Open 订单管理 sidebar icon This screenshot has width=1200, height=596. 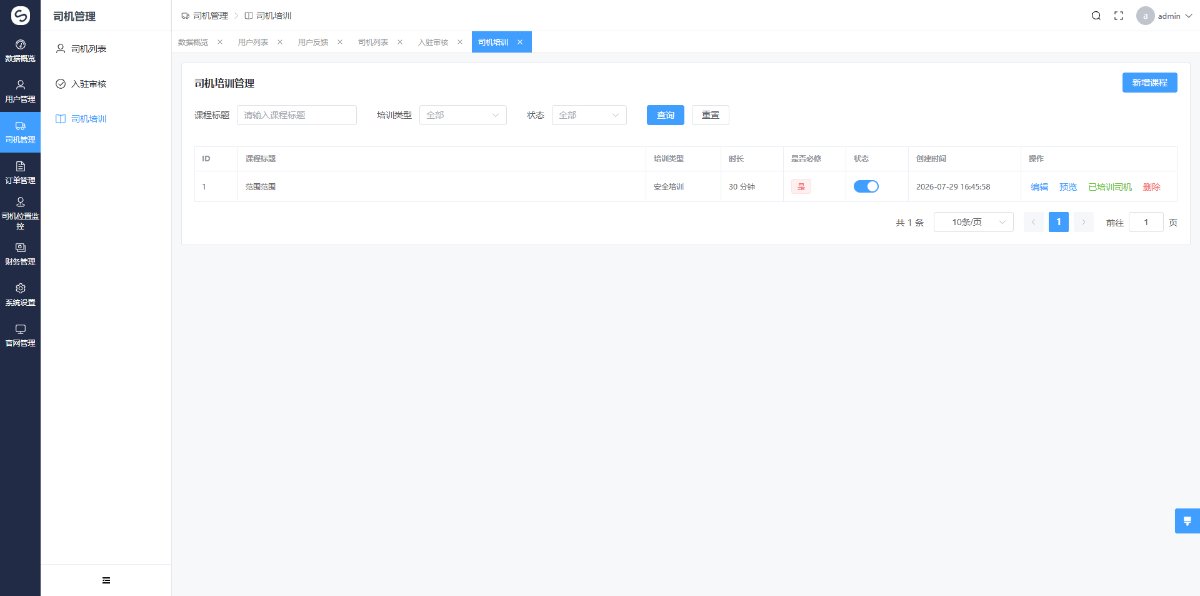[x=20, y=166]
